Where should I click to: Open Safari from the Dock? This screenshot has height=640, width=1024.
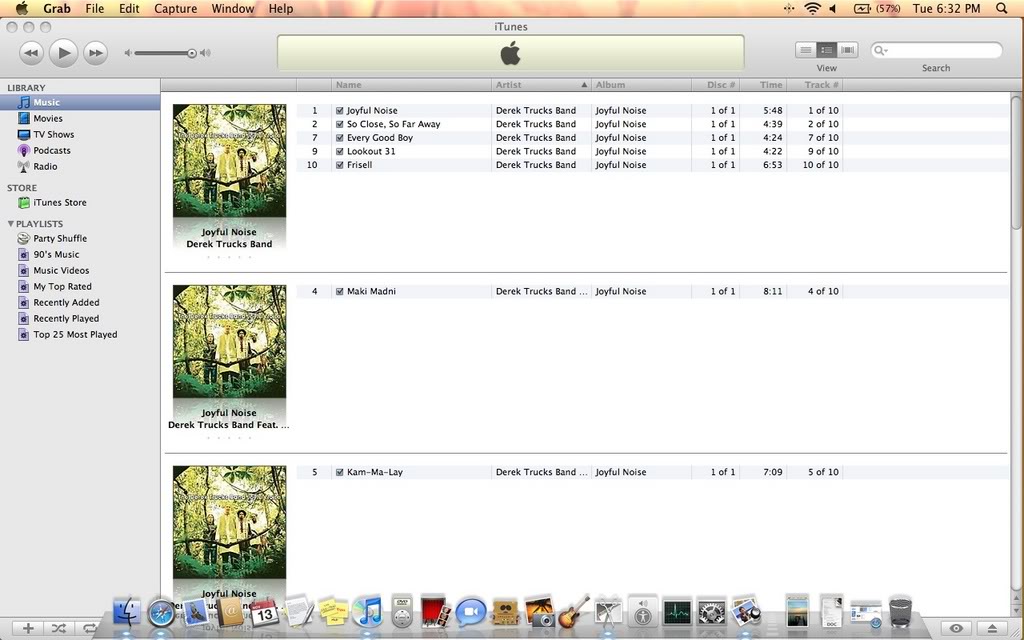click(x=161, y=613)
